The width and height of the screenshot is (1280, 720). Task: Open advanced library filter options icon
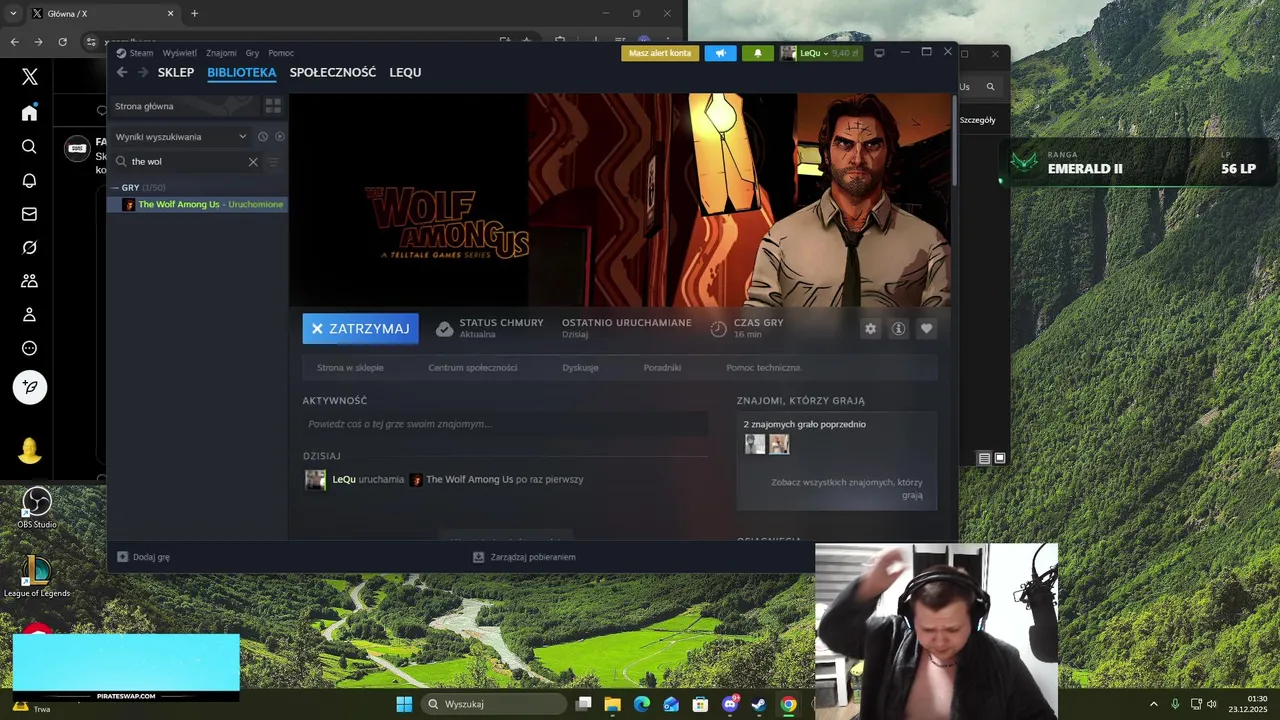point(273,161)
